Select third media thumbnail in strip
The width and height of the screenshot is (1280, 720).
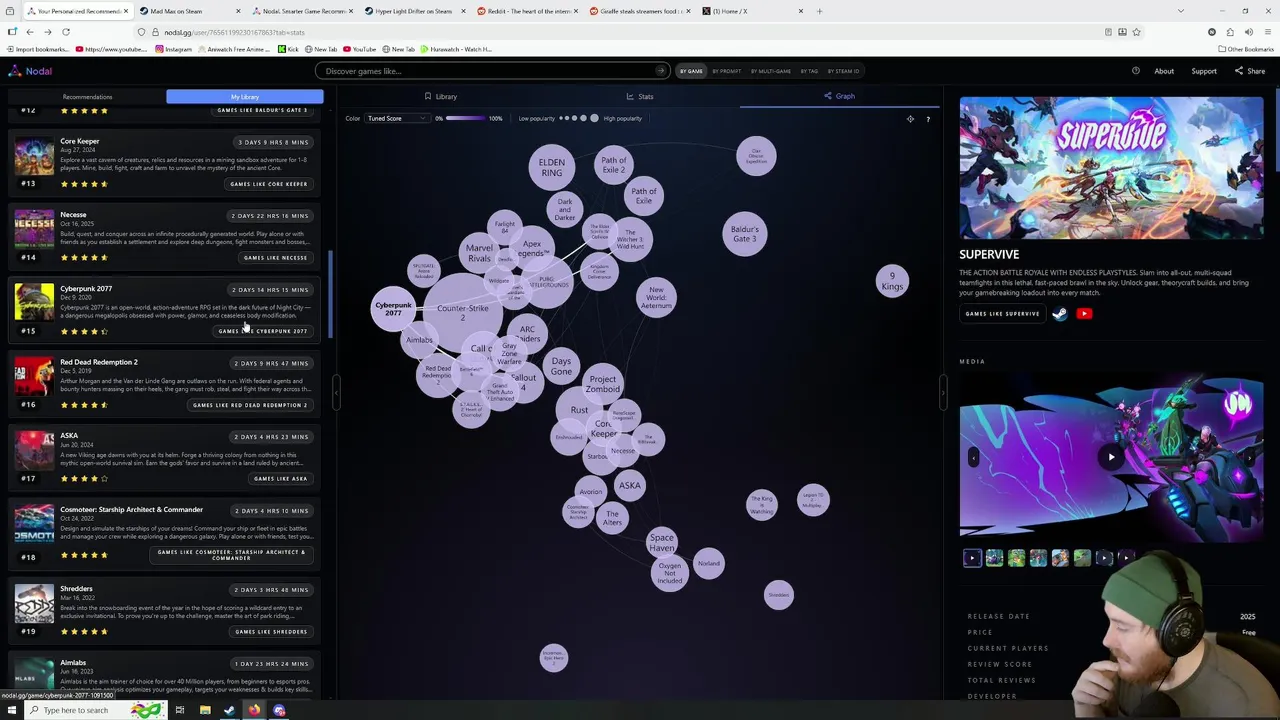pyautogui.click(x=1016, y=558)
